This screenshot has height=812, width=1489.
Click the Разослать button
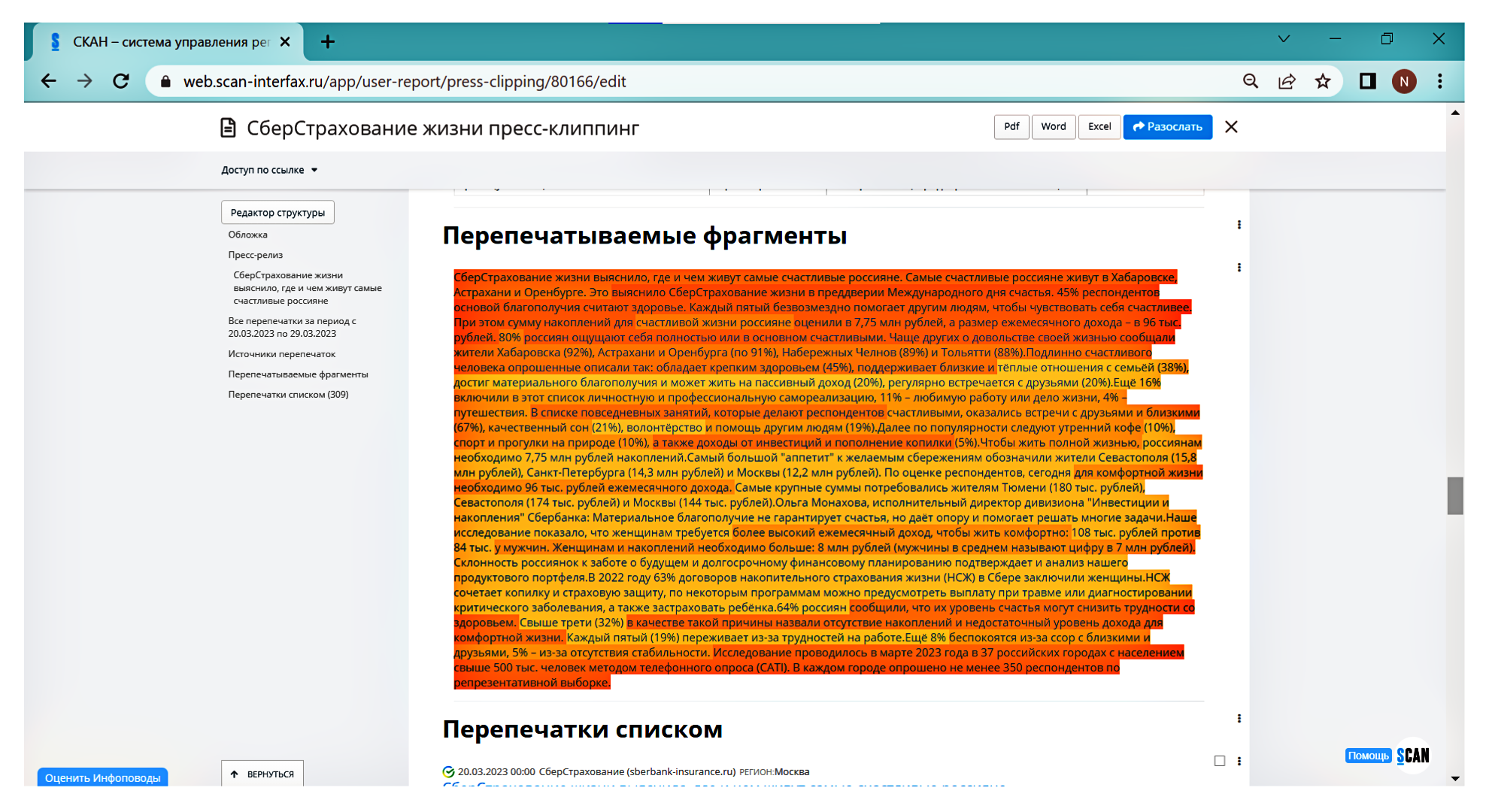pos(1167,127)
